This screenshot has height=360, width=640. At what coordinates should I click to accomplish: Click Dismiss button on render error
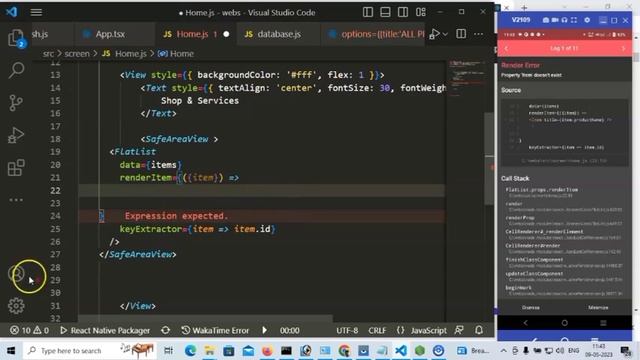point(531,307)
